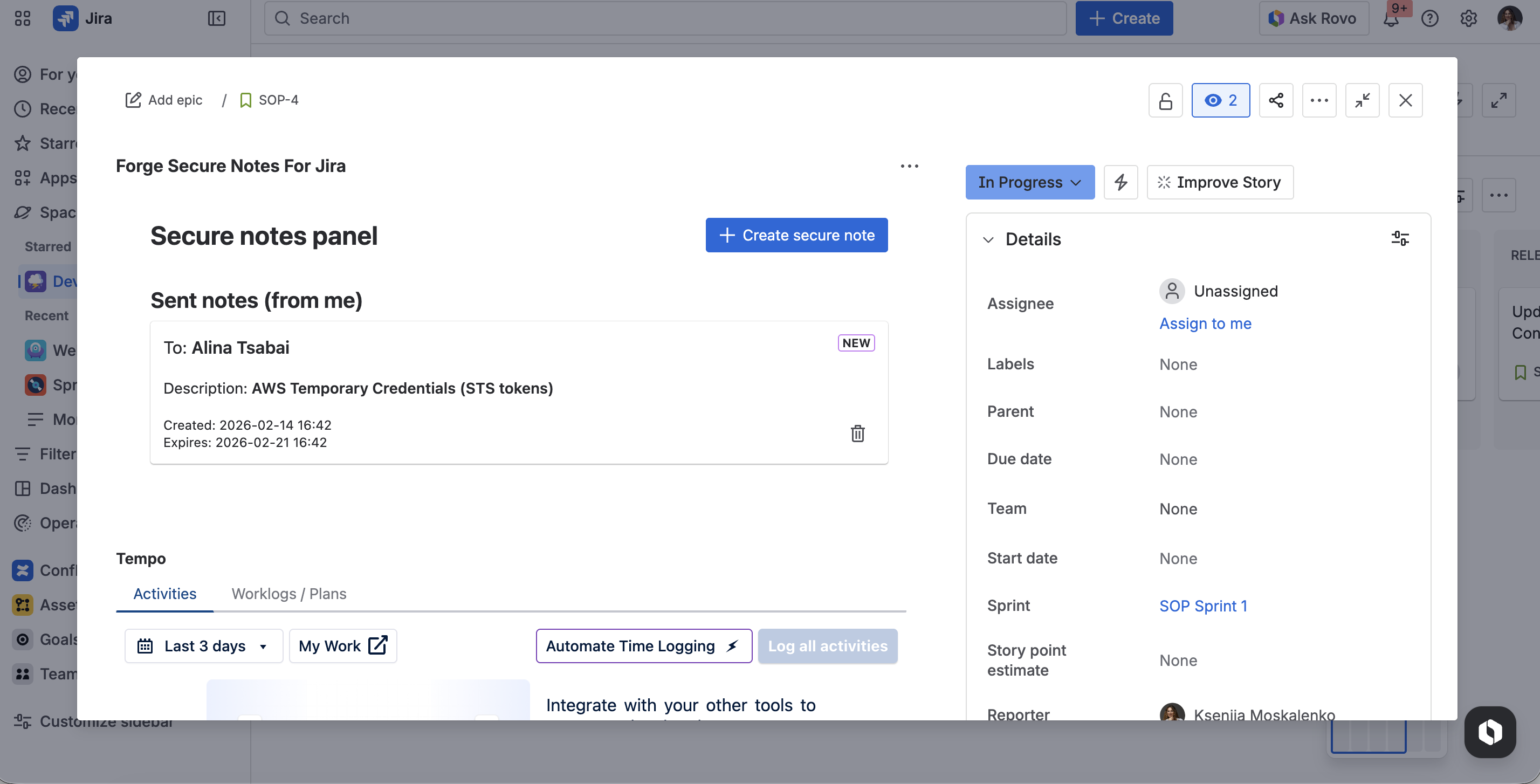Open the Teams sidebar item

[x=45, y=675]
